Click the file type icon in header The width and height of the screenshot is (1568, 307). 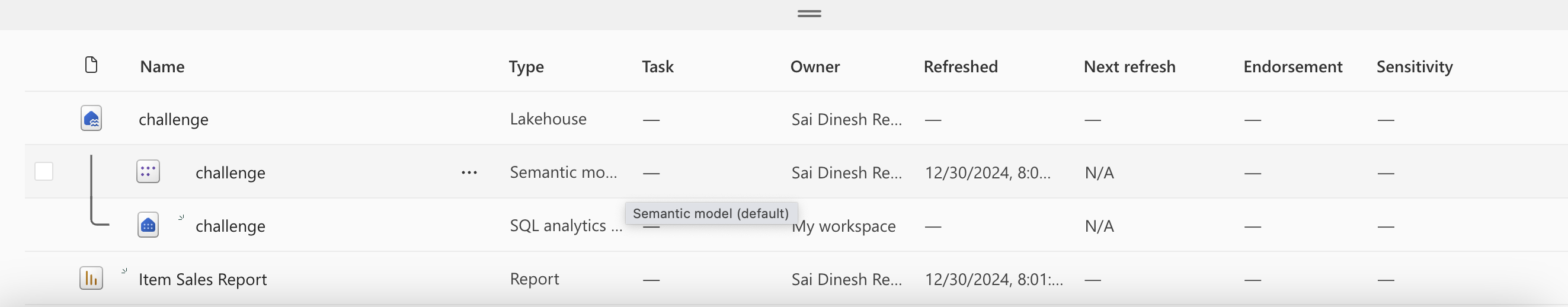pyautogui.click(x=91, y=65)
